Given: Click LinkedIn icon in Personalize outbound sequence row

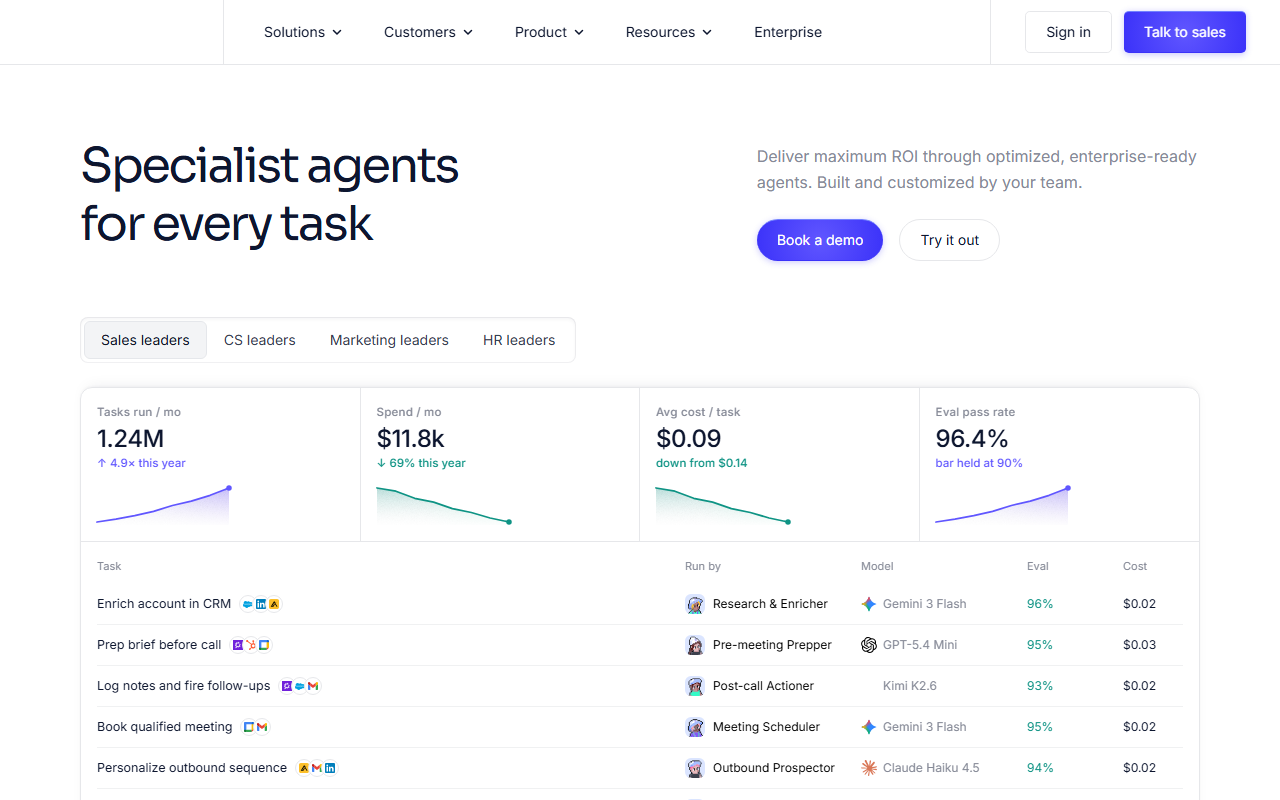Looking at the screenshot, I should (330, 768).
